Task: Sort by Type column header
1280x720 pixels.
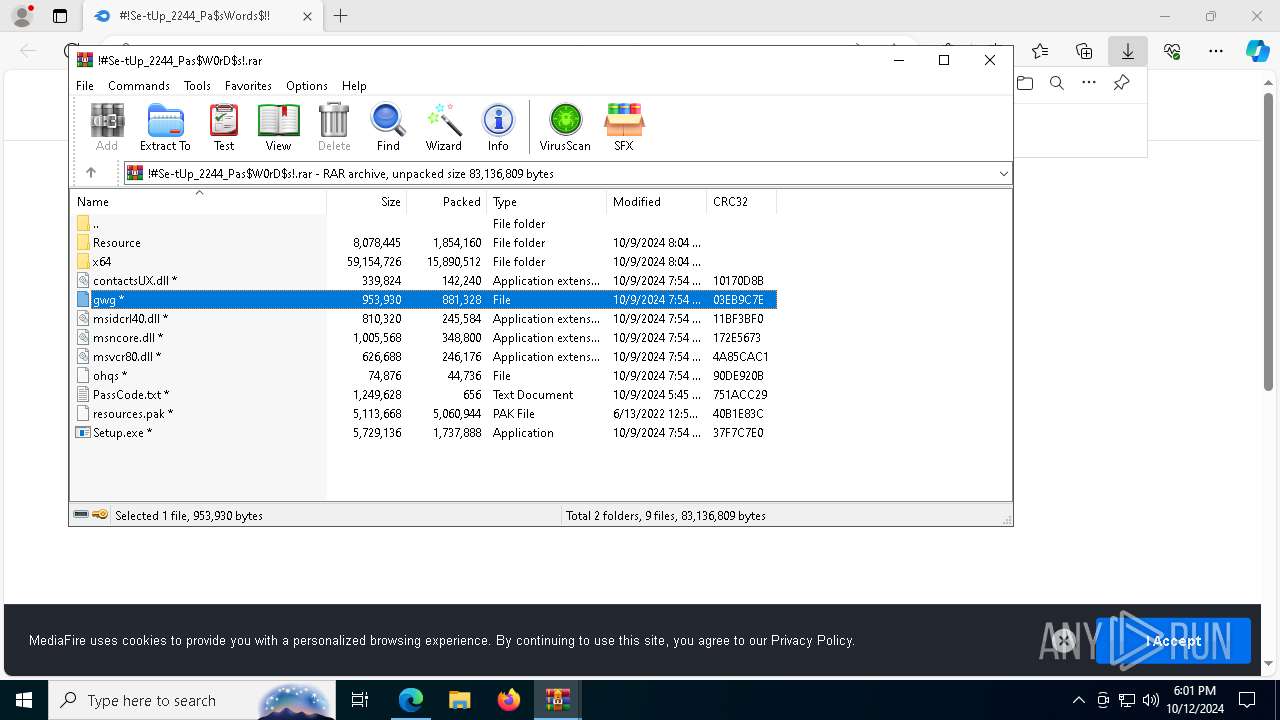Action: [x=547, y=202]
